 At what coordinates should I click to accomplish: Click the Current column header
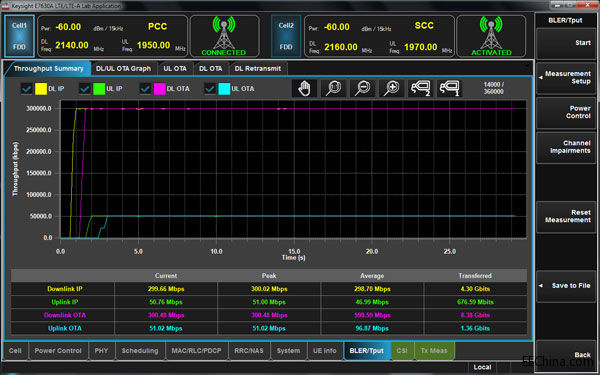[166, 276]
